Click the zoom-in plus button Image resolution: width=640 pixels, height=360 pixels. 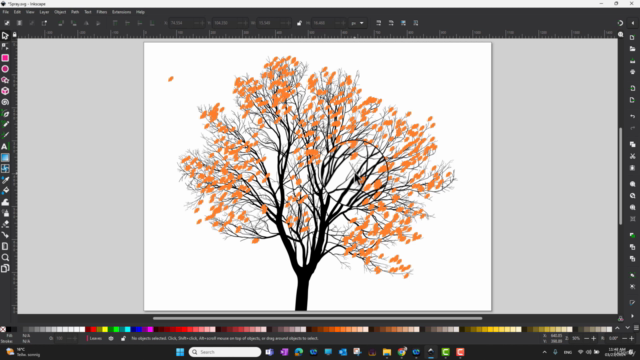pyautogui.click(x=593, y=338)
